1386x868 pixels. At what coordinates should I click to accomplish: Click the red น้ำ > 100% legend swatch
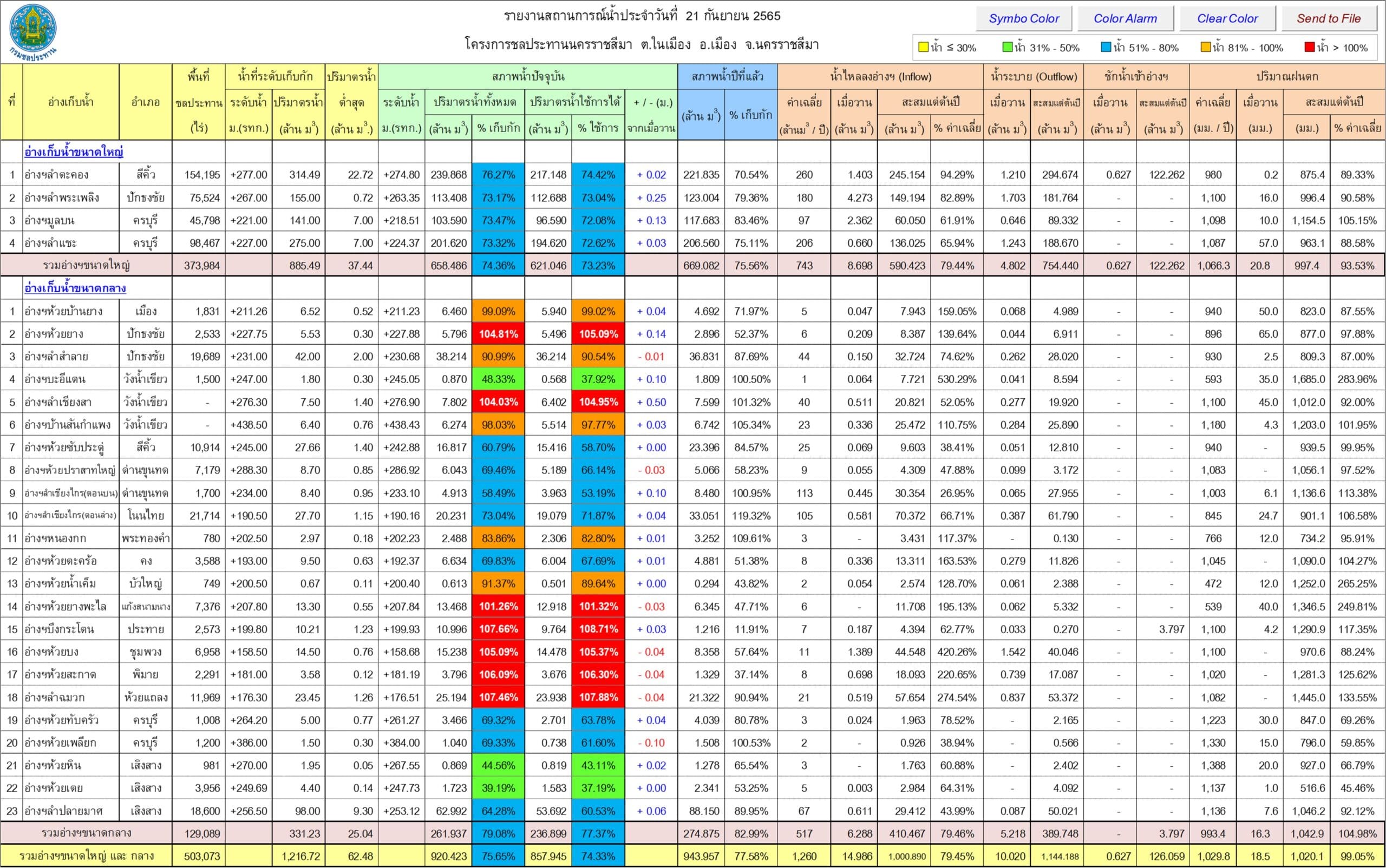1310,47
